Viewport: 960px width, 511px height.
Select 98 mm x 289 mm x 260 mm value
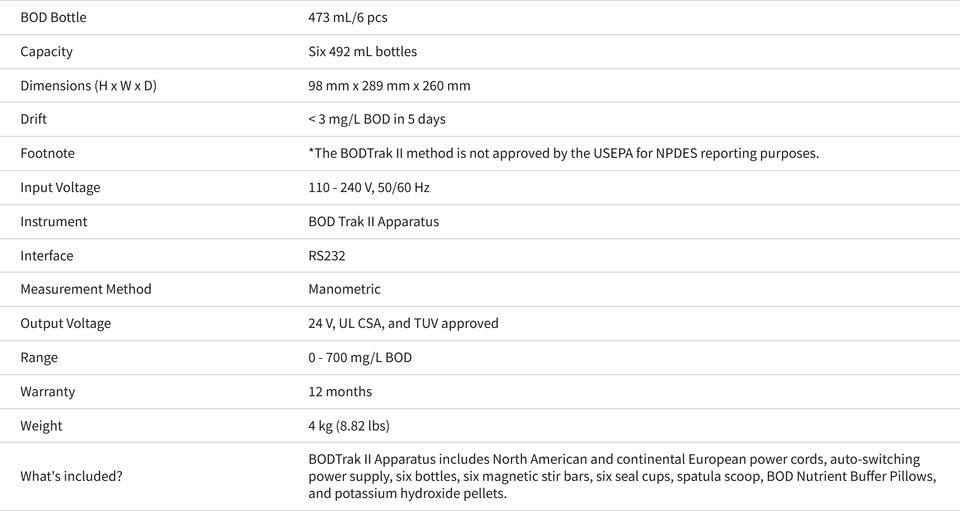[389, 86]
